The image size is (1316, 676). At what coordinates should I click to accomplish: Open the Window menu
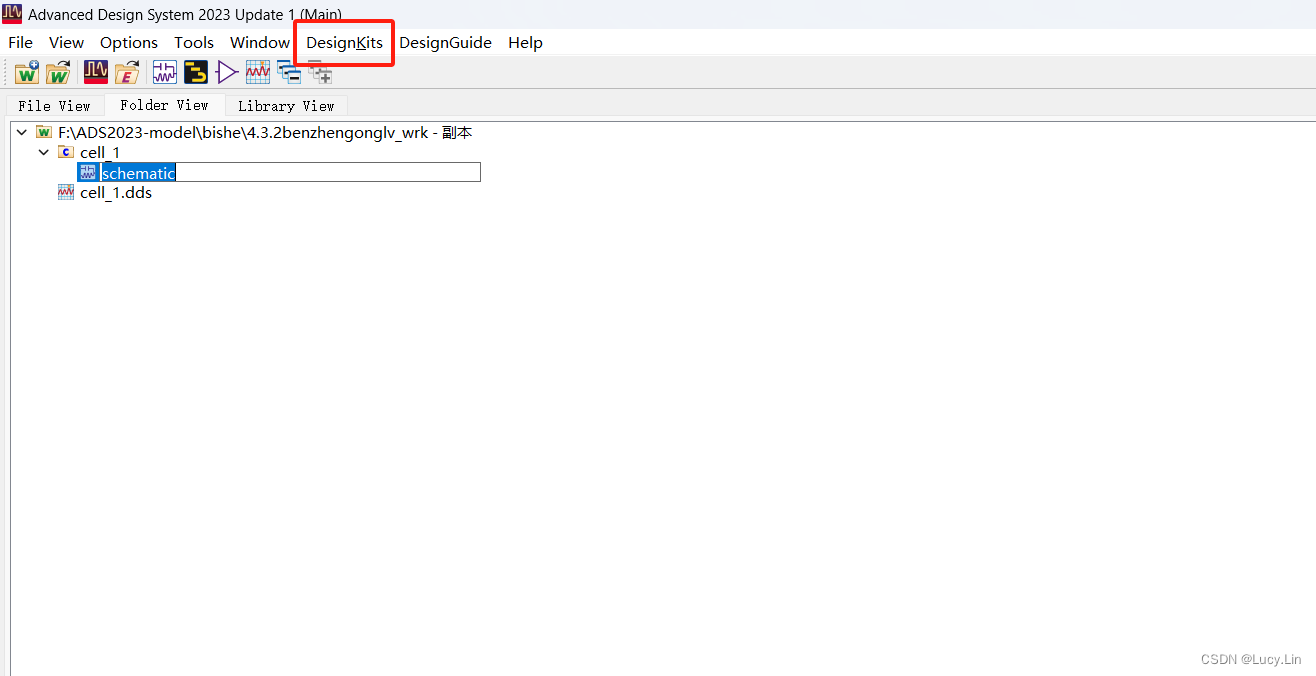click(x=260, y=42)
